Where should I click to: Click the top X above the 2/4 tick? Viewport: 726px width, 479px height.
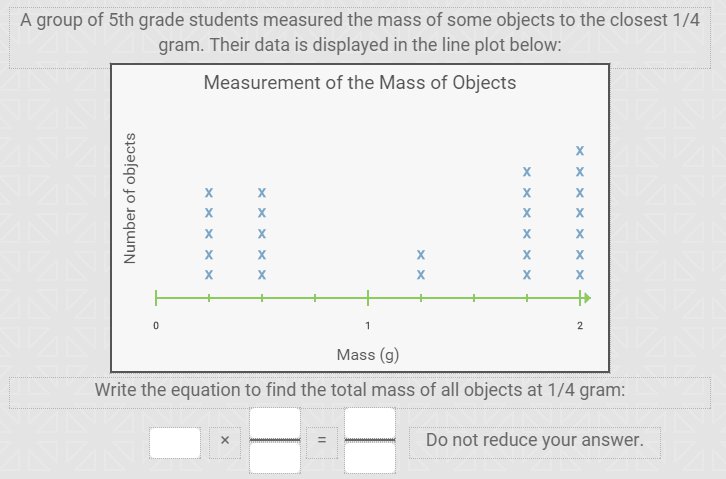click(262, 193)
